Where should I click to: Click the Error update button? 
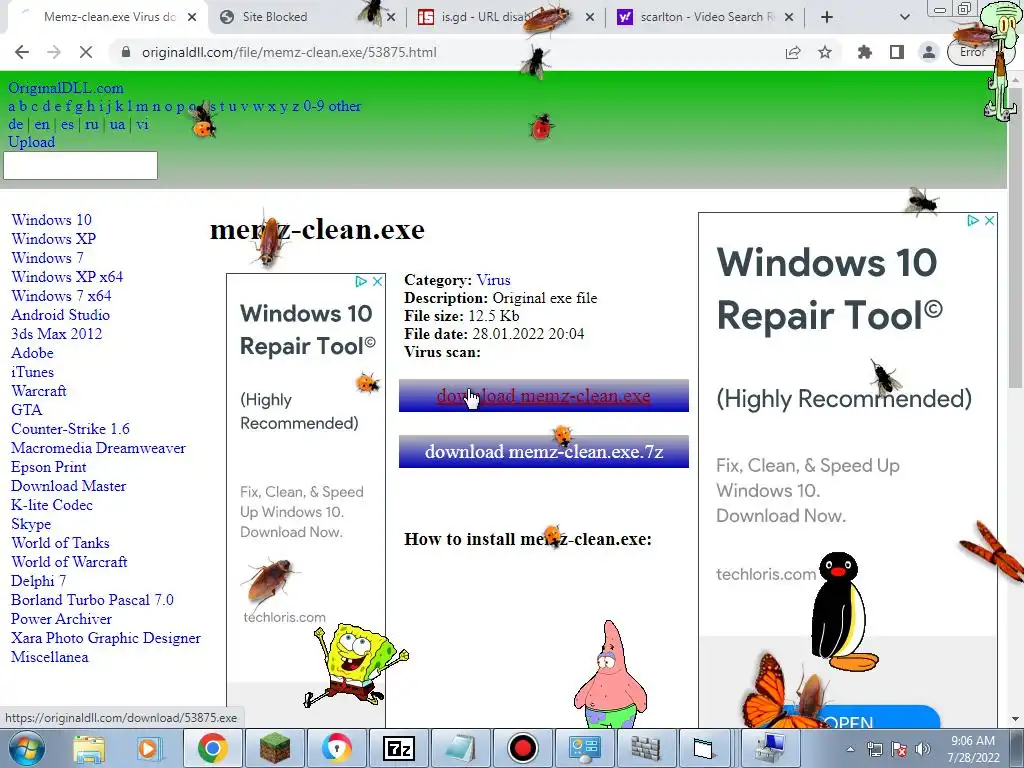[972, 52]
